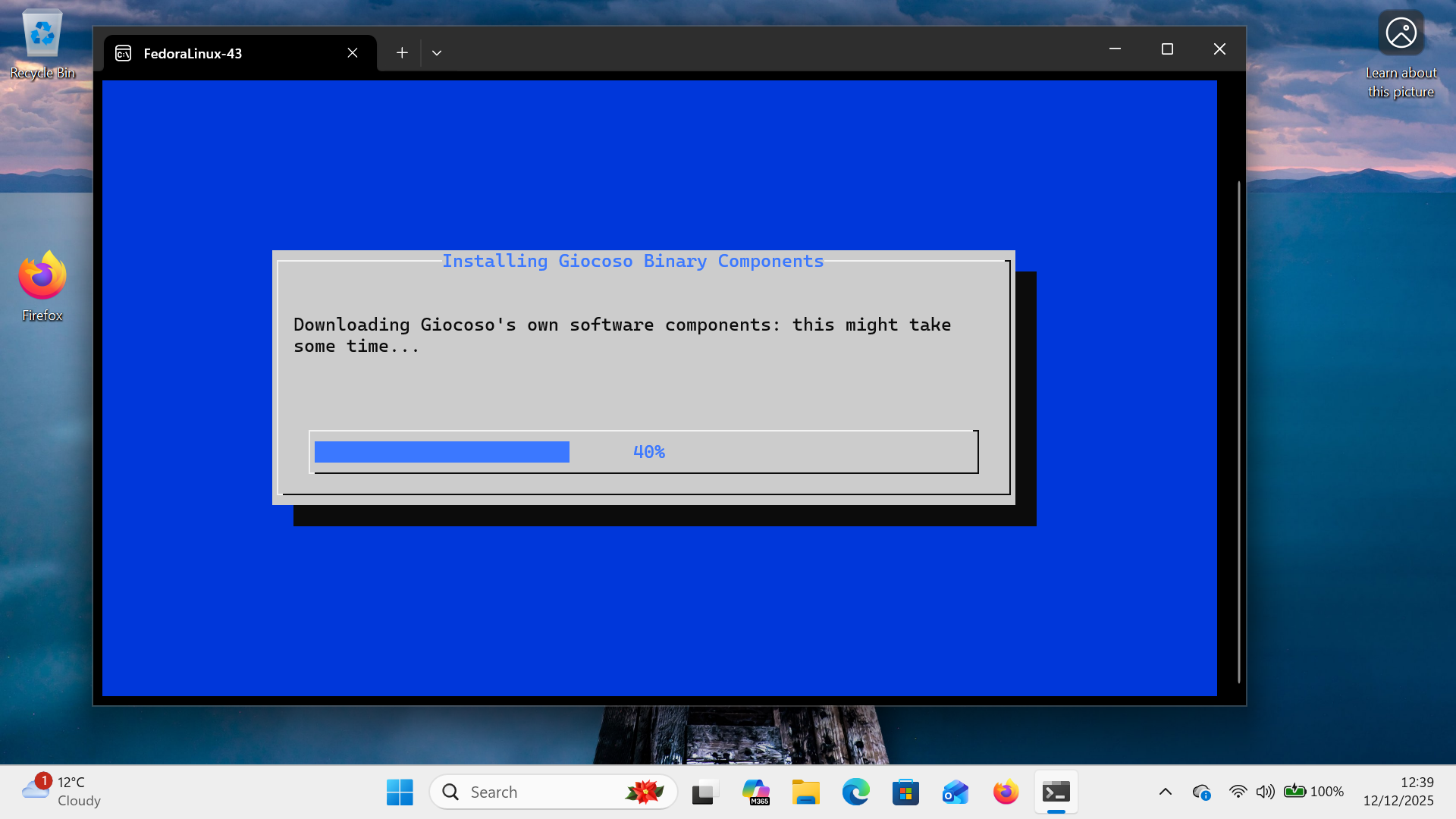
Task: Launch Microsoft Edge in the taskbar
Action: click(856, 791)
